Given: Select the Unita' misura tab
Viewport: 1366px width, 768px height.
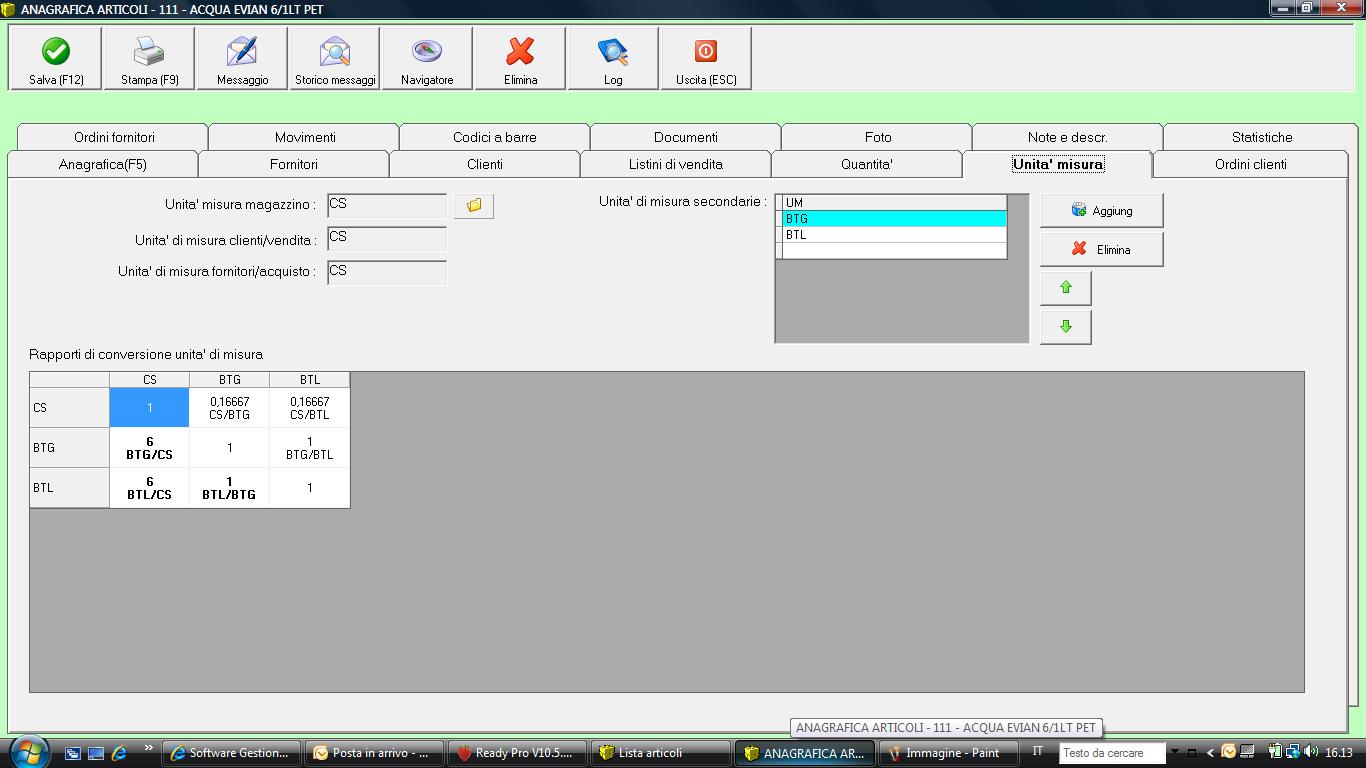Looking at the screenshot, I should tap(1057, 164).
